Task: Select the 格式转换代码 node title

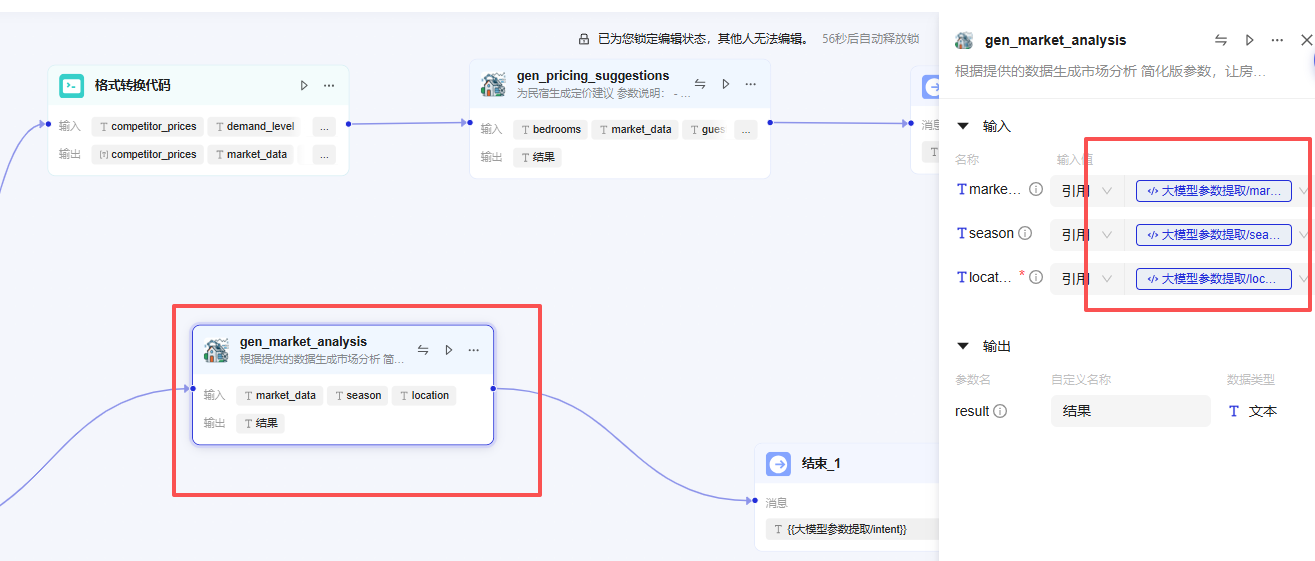Action: tap(132, 86)
